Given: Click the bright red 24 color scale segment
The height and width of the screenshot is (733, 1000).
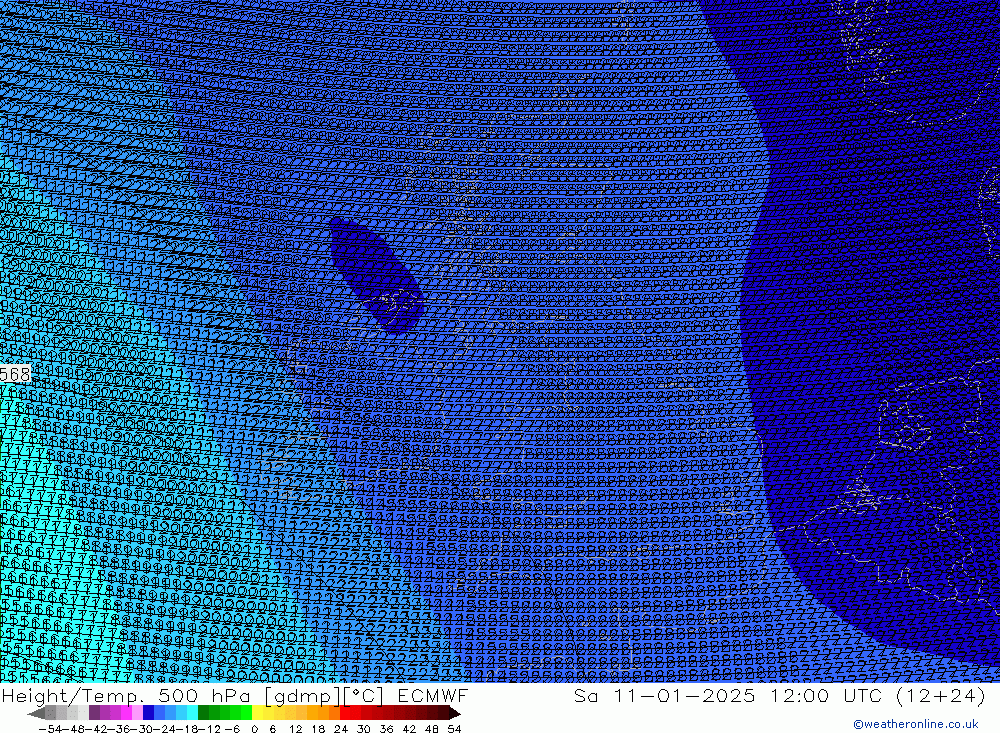Looking at the screenshot, I should [x=345, y=714].
